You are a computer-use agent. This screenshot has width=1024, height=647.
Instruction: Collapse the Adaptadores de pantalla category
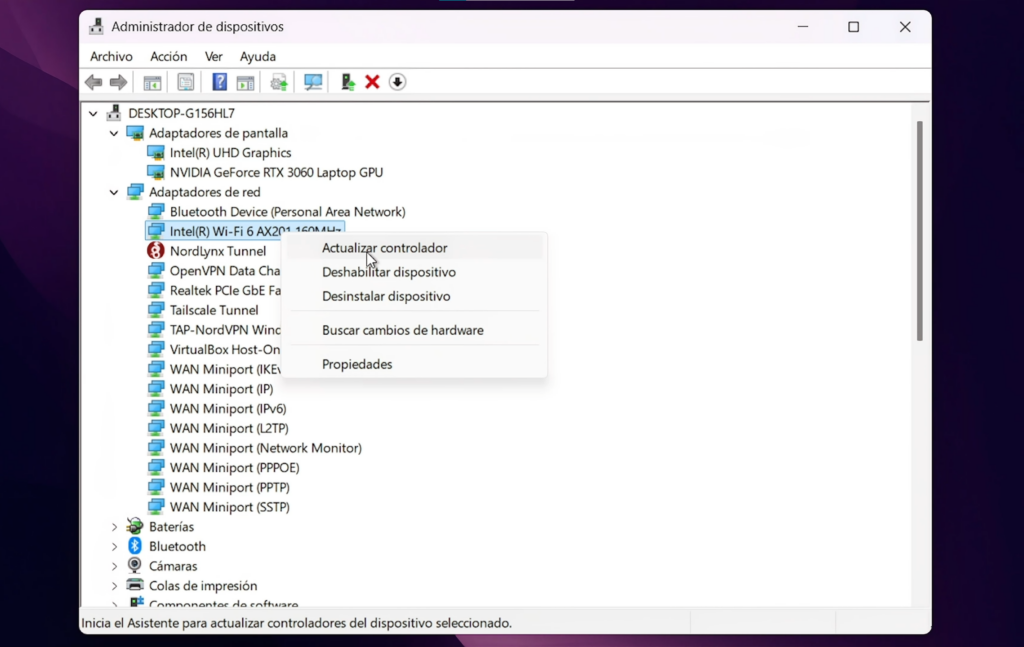click(x=114, y=133)
